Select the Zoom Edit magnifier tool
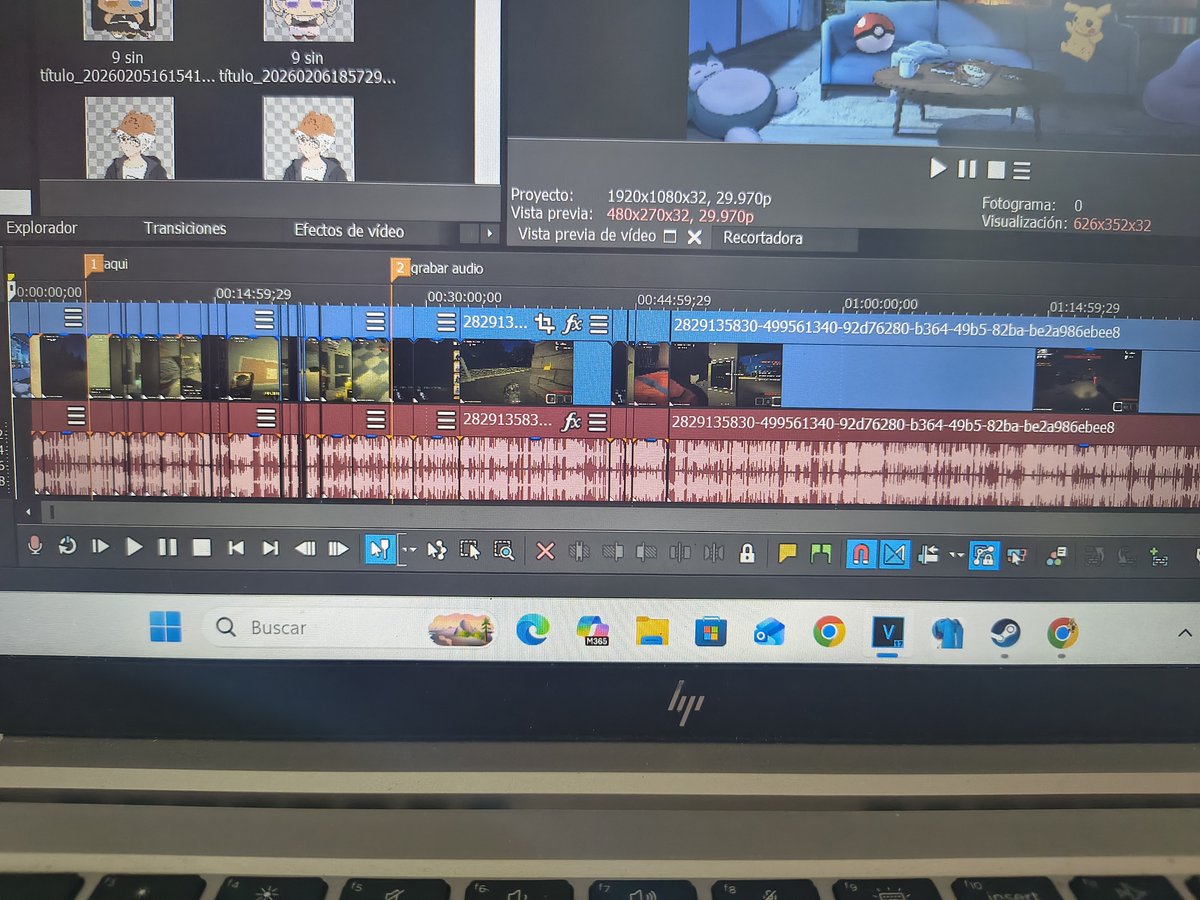Image resolution: width=1200 pixels, height=900 pixels. coord(504,550)
